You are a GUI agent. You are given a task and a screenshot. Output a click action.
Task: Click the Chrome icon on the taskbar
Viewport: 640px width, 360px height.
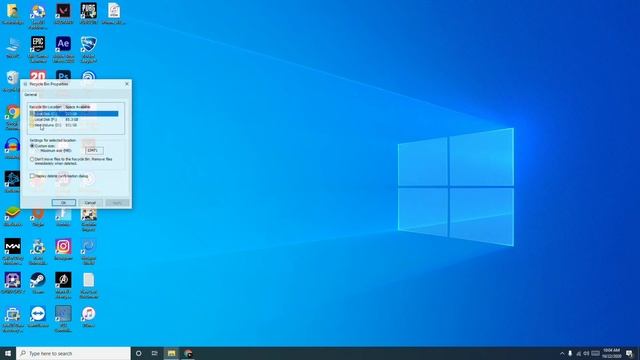click(x=188, y=353)
